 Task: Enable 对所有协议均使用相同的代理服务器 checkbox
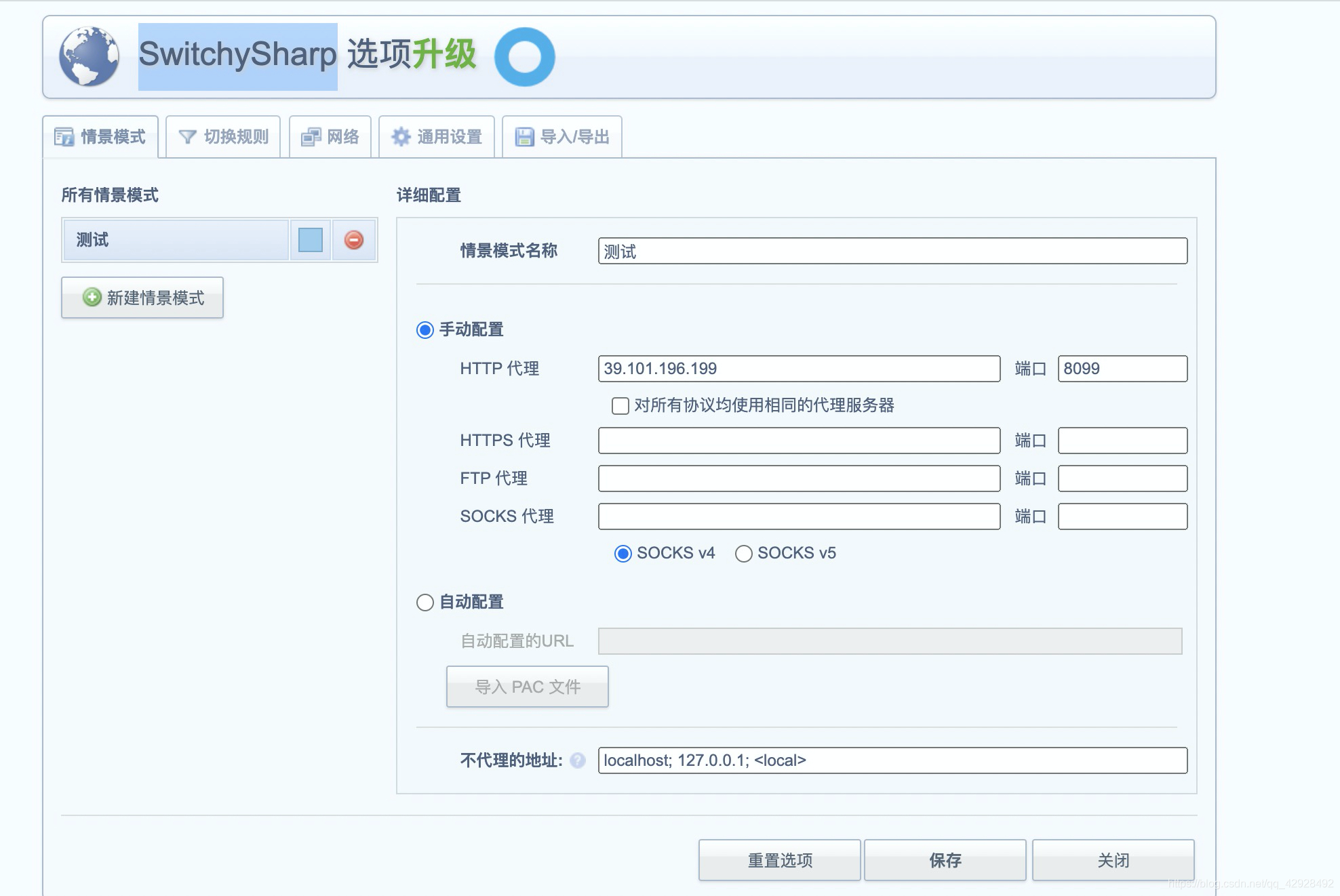click(620, 406)
